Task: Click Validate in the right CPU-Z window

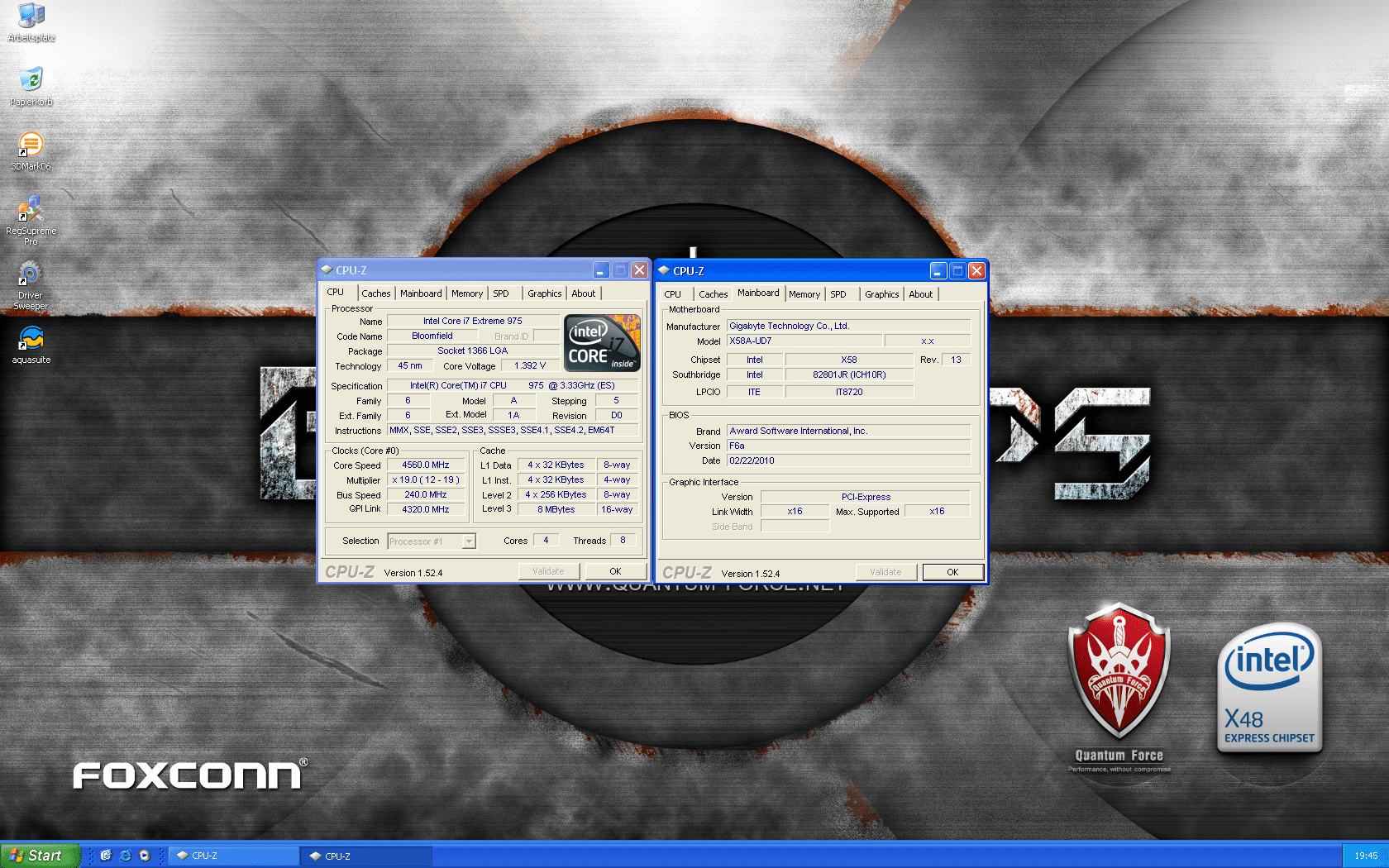Action: (x=885, y=572)
